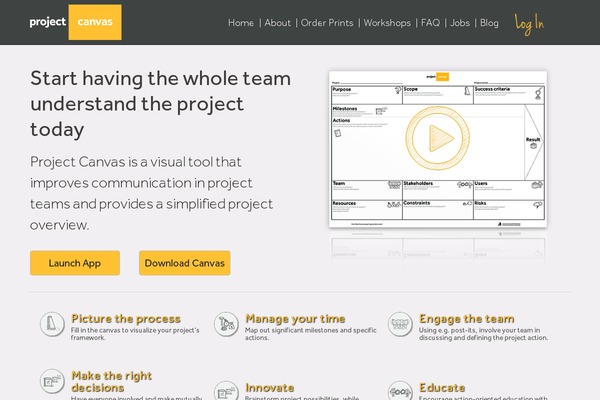
Task: Select the Engage the team heading
Action: click(x=467, y=319)
